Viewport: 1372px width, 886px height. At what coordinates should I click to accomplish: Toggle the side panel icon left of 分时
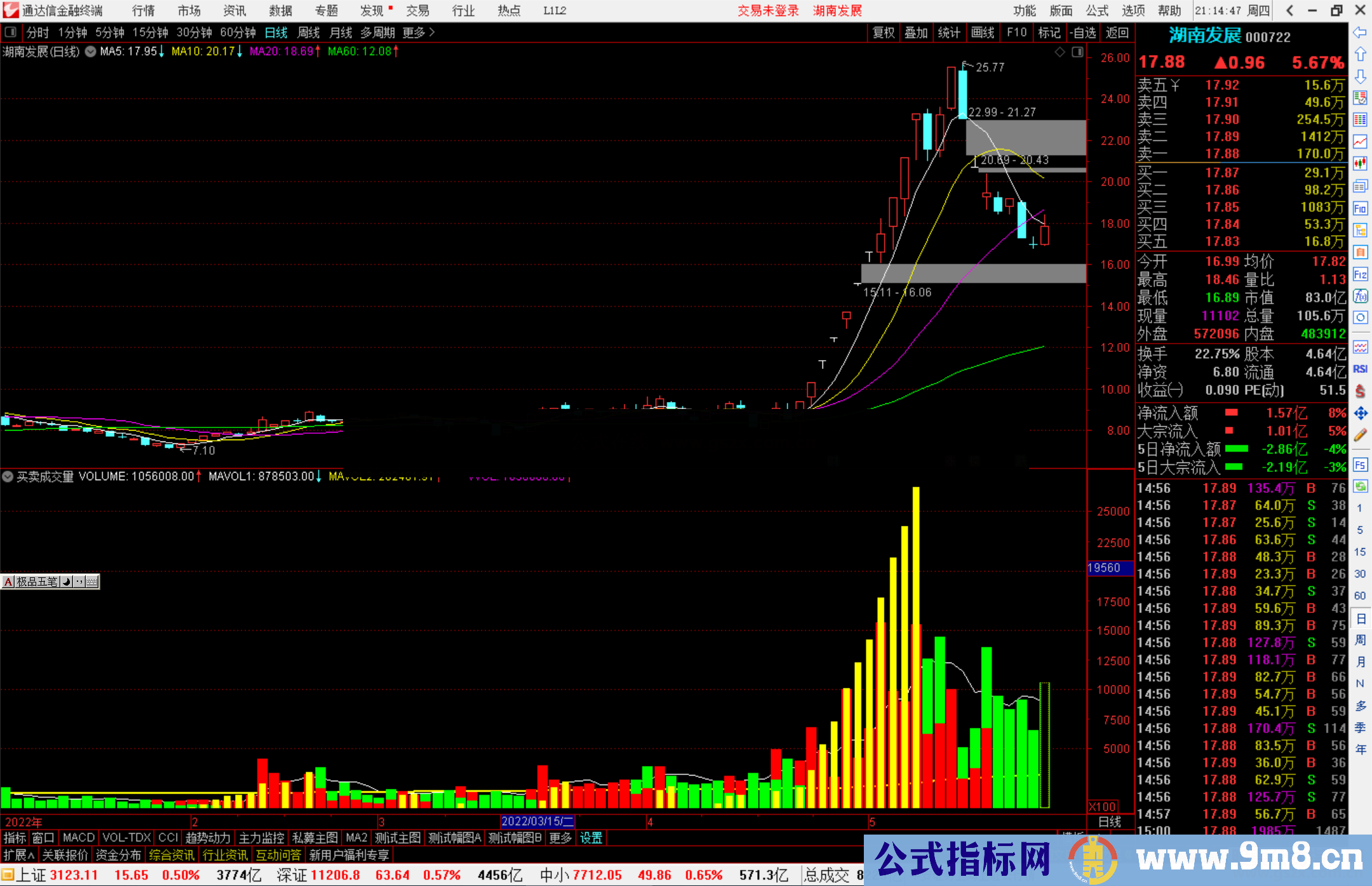(11, 32)
